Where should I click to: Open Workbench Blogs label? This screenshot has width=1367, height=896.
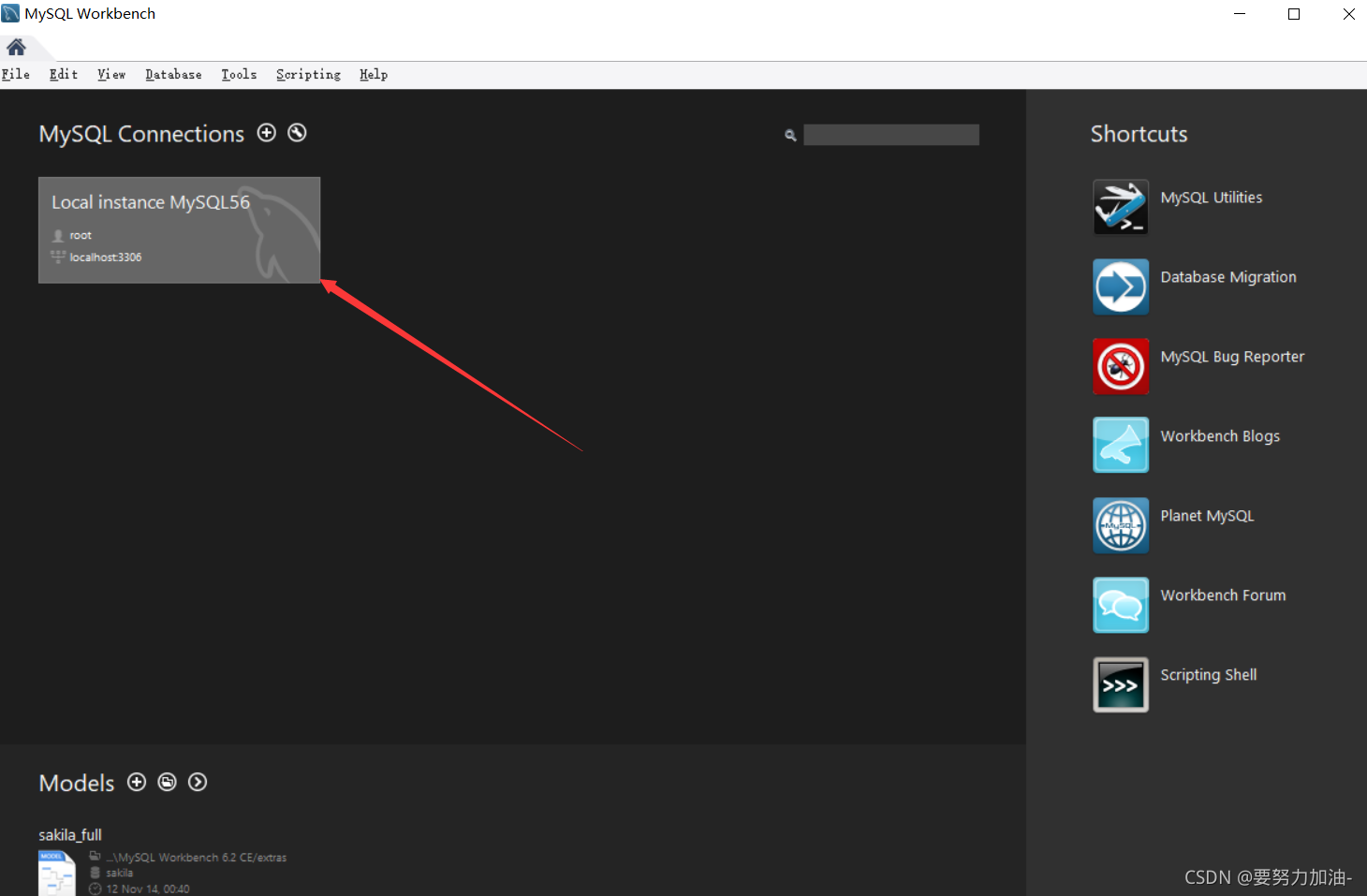(1220, 436)
